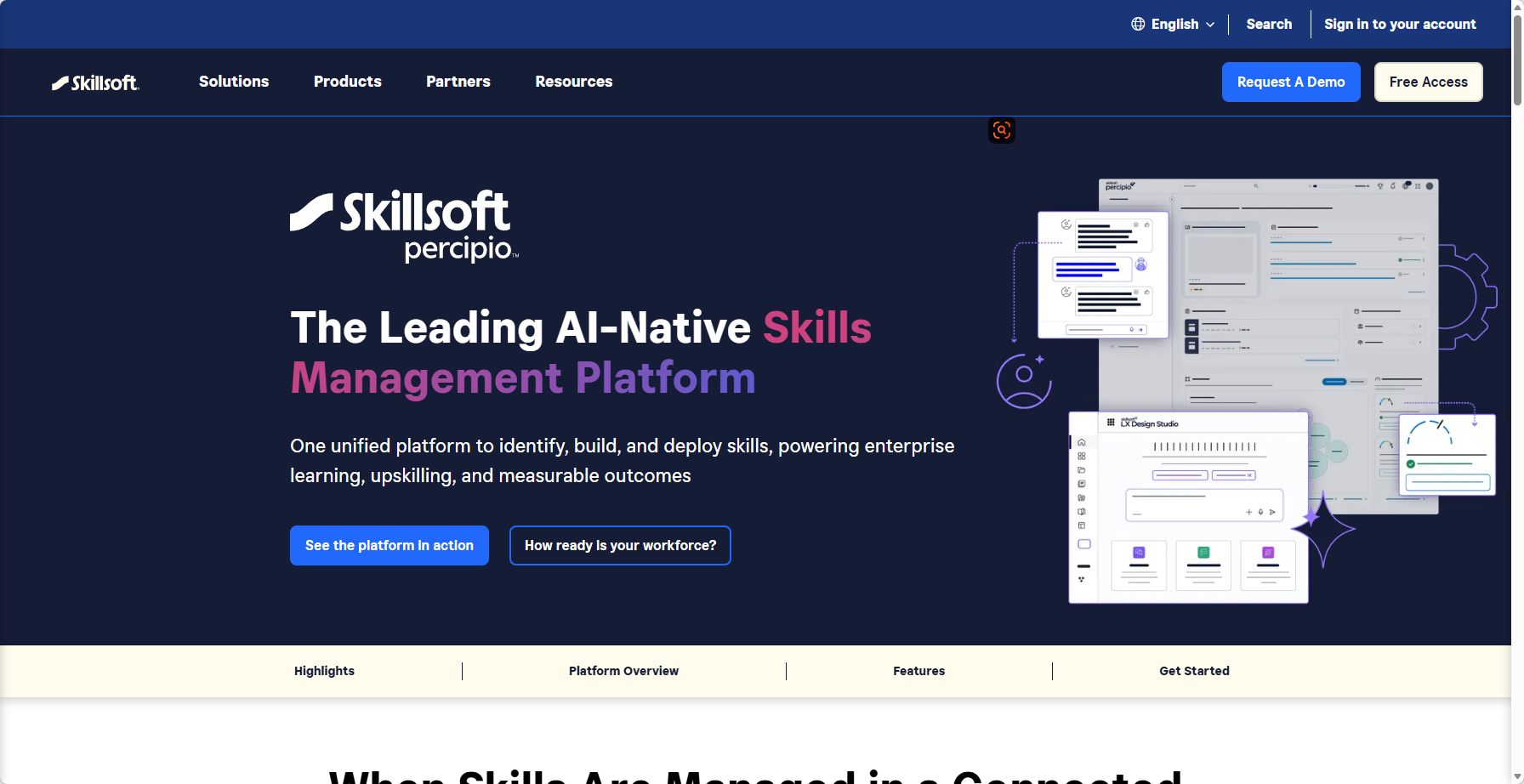Open the Solutions menu

(234, 82)
